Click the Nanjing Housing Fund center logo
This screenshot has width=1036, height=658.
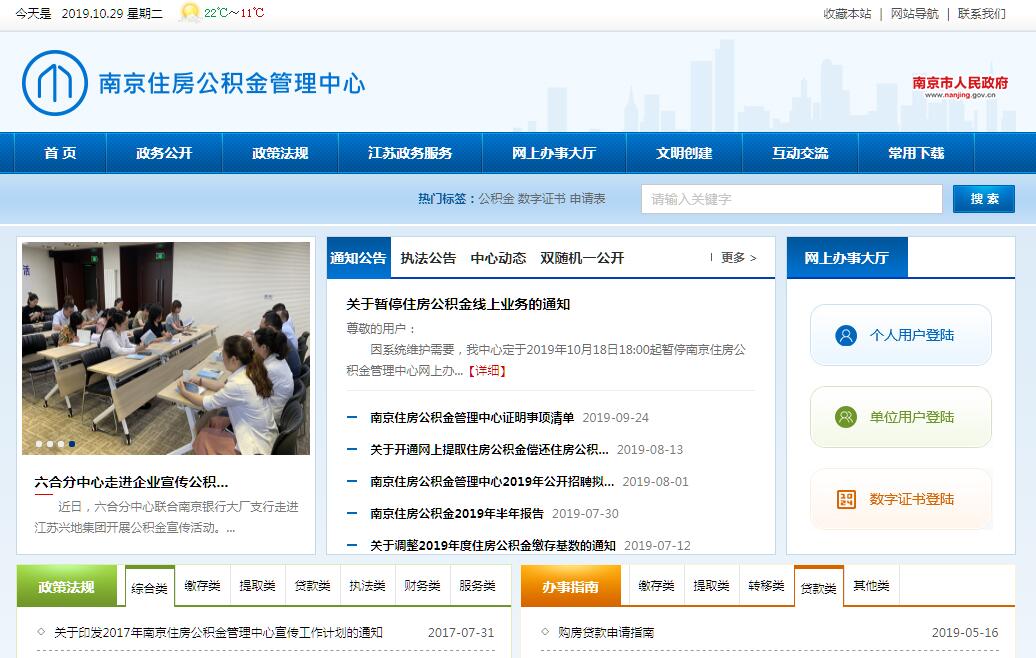[55, 83]
